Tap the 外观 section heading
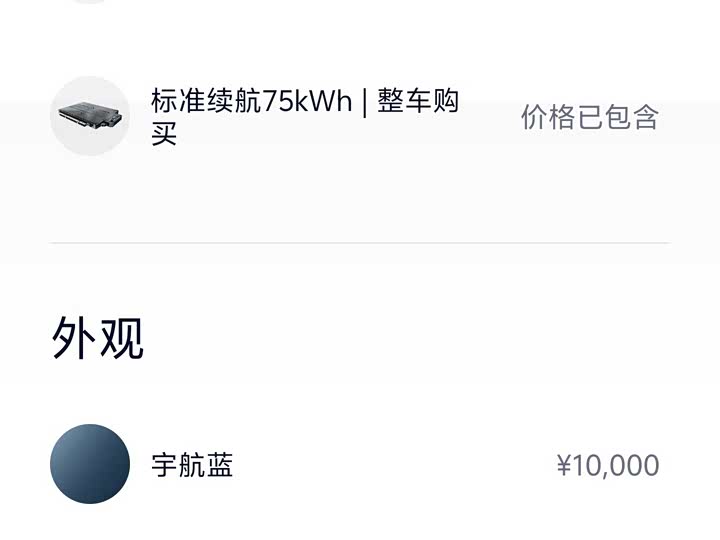The height and width of the screenshot is (540, 720). pyautogui.click(x=98, y=339)
